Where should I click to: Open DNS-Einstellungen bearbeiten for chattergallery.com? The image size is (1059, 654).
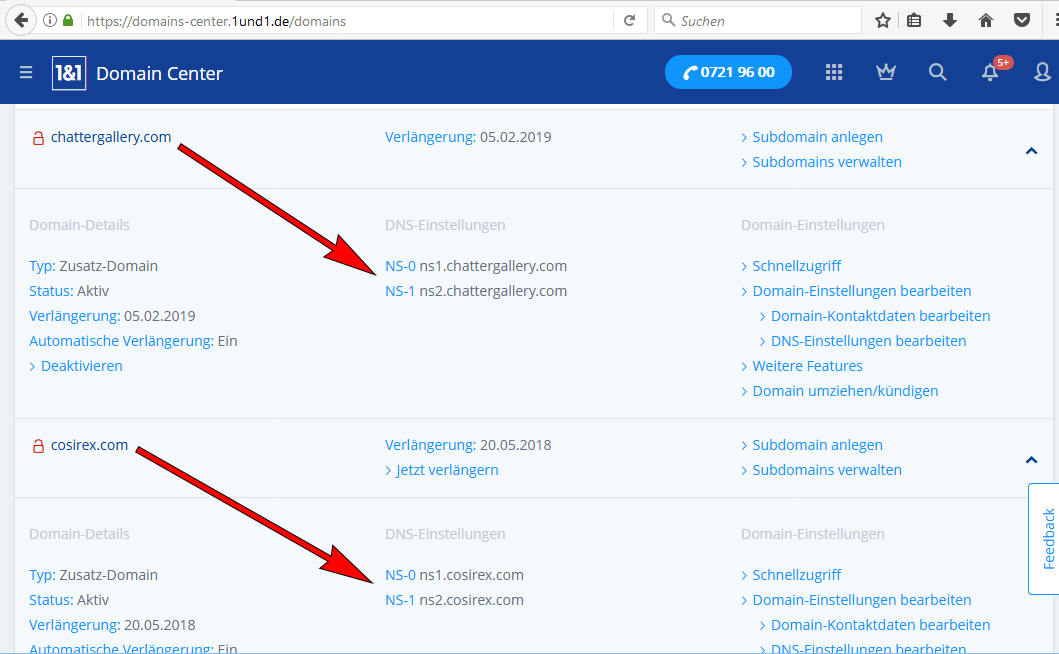[868, 341]
